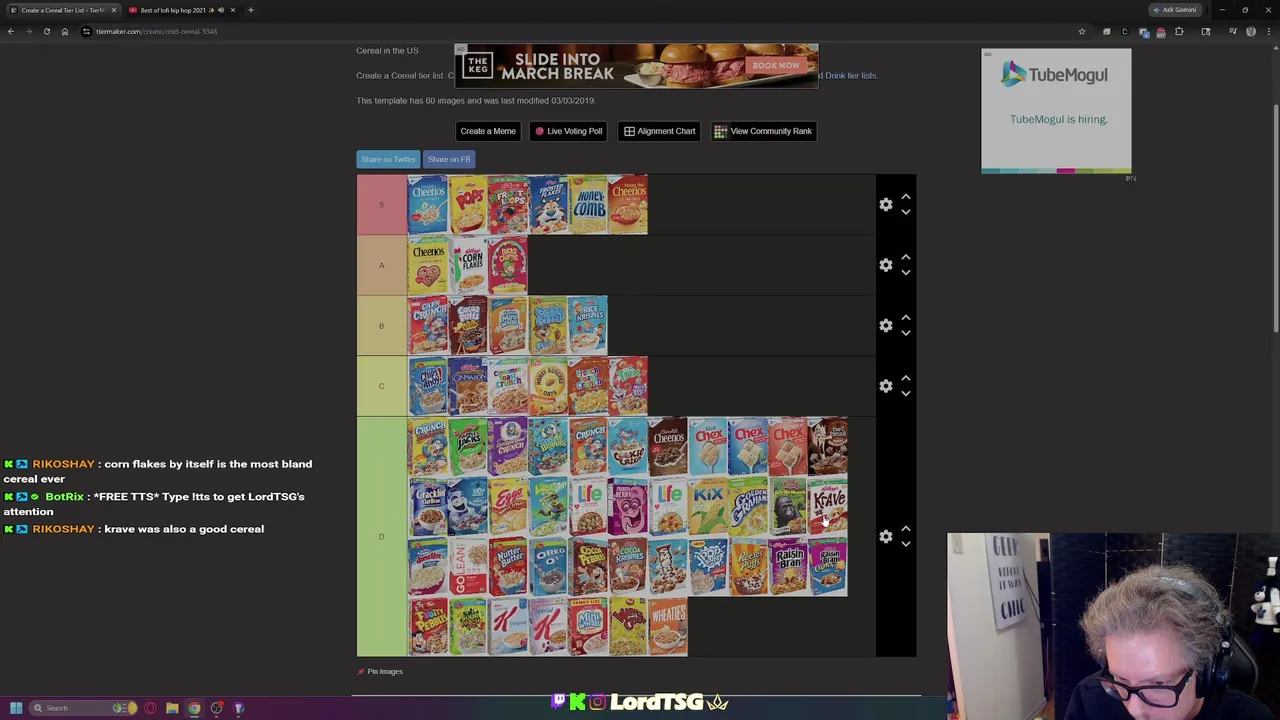Viewport: 1280px width, 720px height.
Task: Move C tier row down with arrow
Action: coord(906,393)
